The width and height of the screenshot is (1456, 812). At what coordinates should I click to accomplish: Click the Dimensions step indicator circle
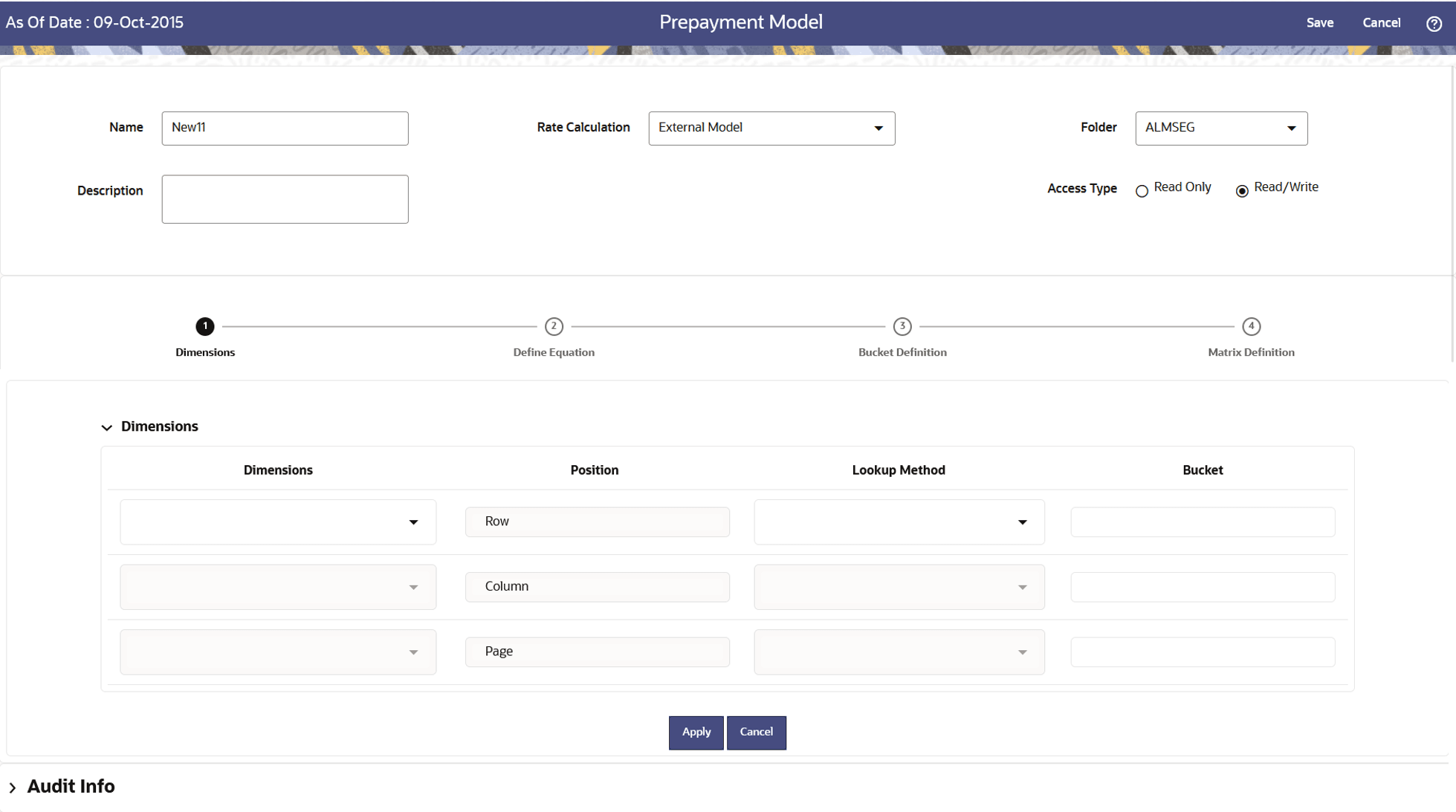[x=205, y=326]
